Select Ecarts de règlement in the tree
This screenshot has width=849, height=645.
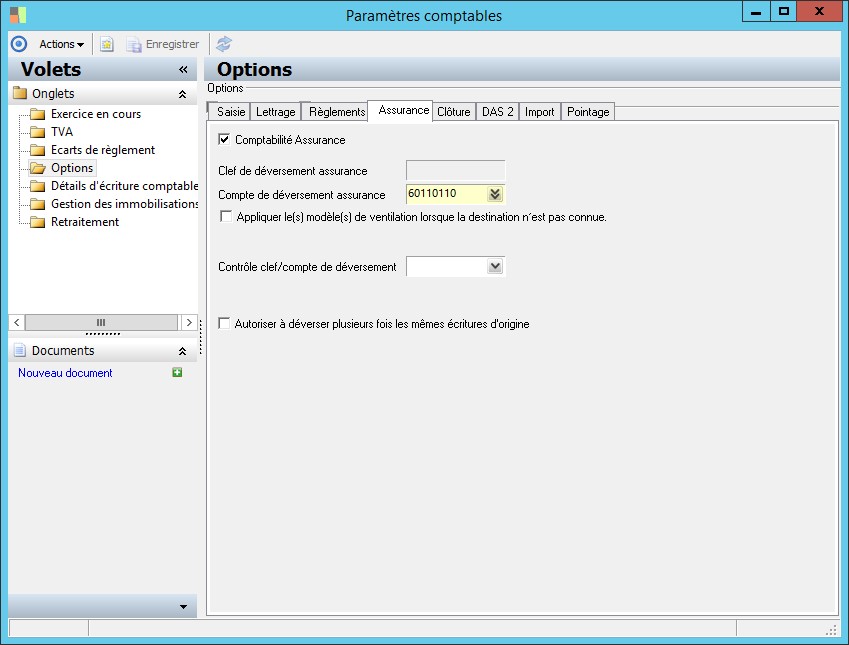point(103,149)
